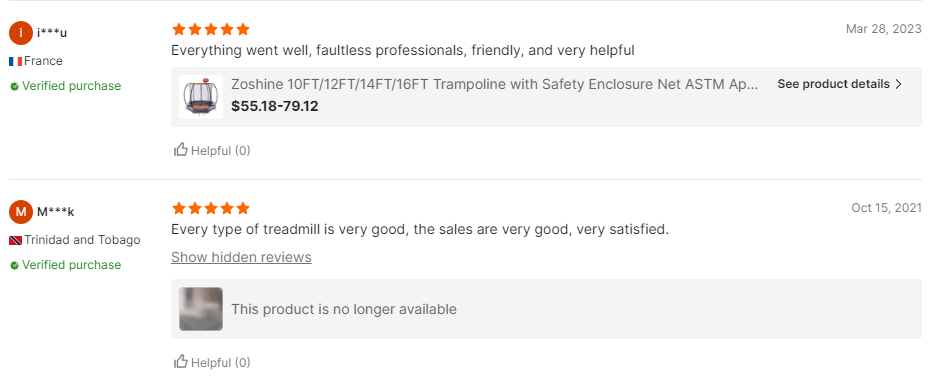
Task: Click thumbs-up icon on M***k's review
Action: [180, 362]
